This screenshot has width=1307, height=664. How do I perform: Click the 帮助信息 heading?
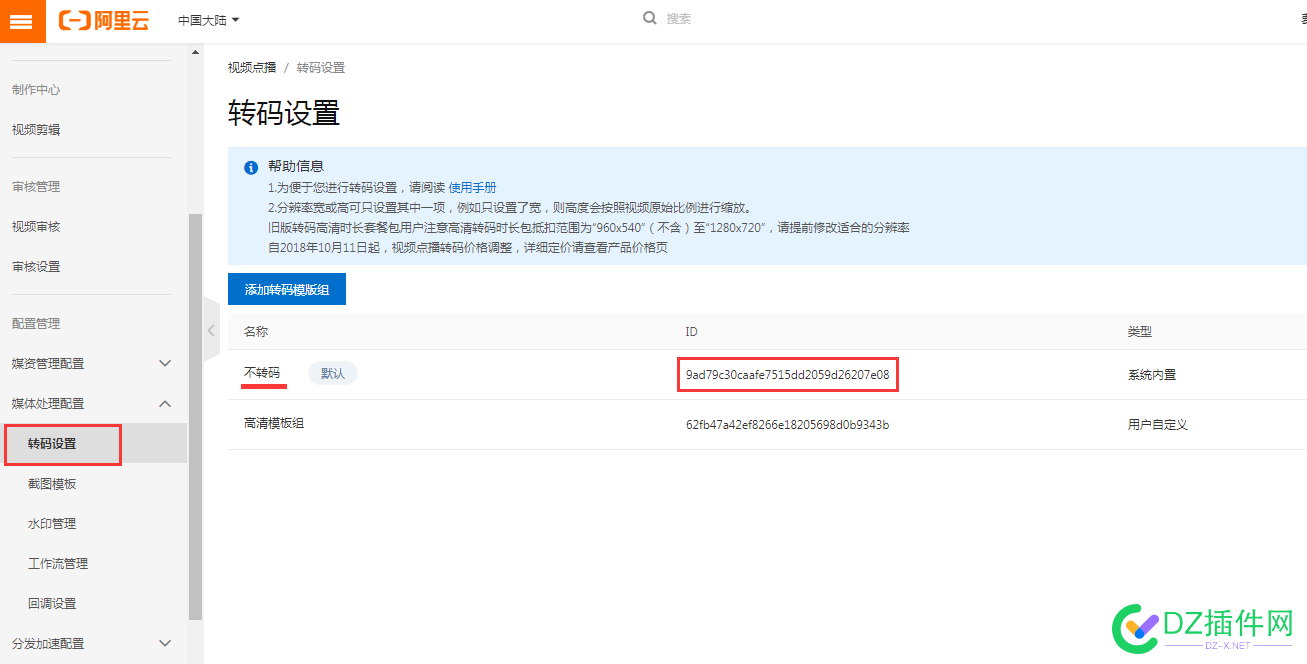click(x=296, y=166)
